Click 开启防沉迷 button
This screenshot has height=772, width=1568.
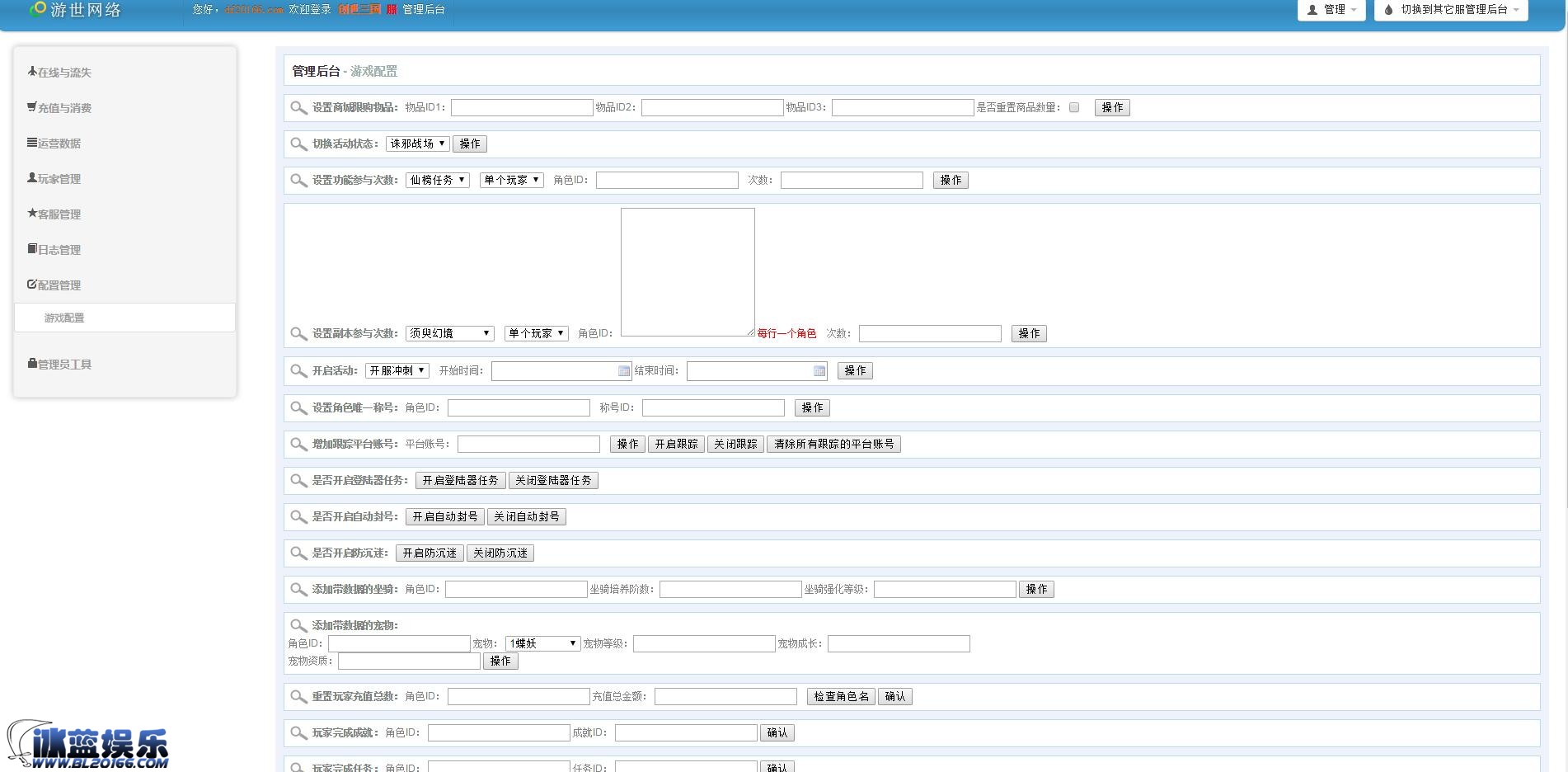430,553
